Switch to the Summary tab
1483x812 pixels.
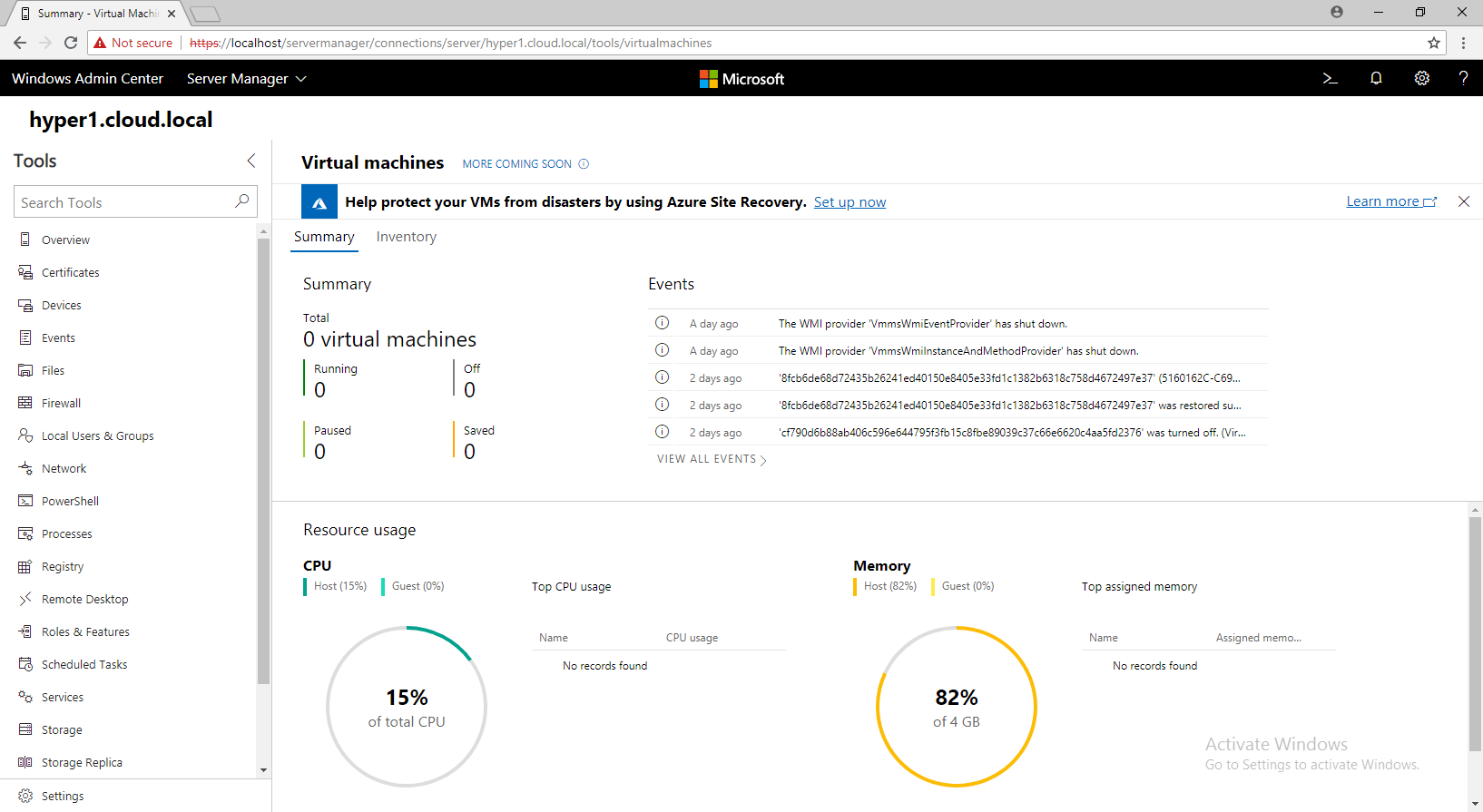point(324,237)
